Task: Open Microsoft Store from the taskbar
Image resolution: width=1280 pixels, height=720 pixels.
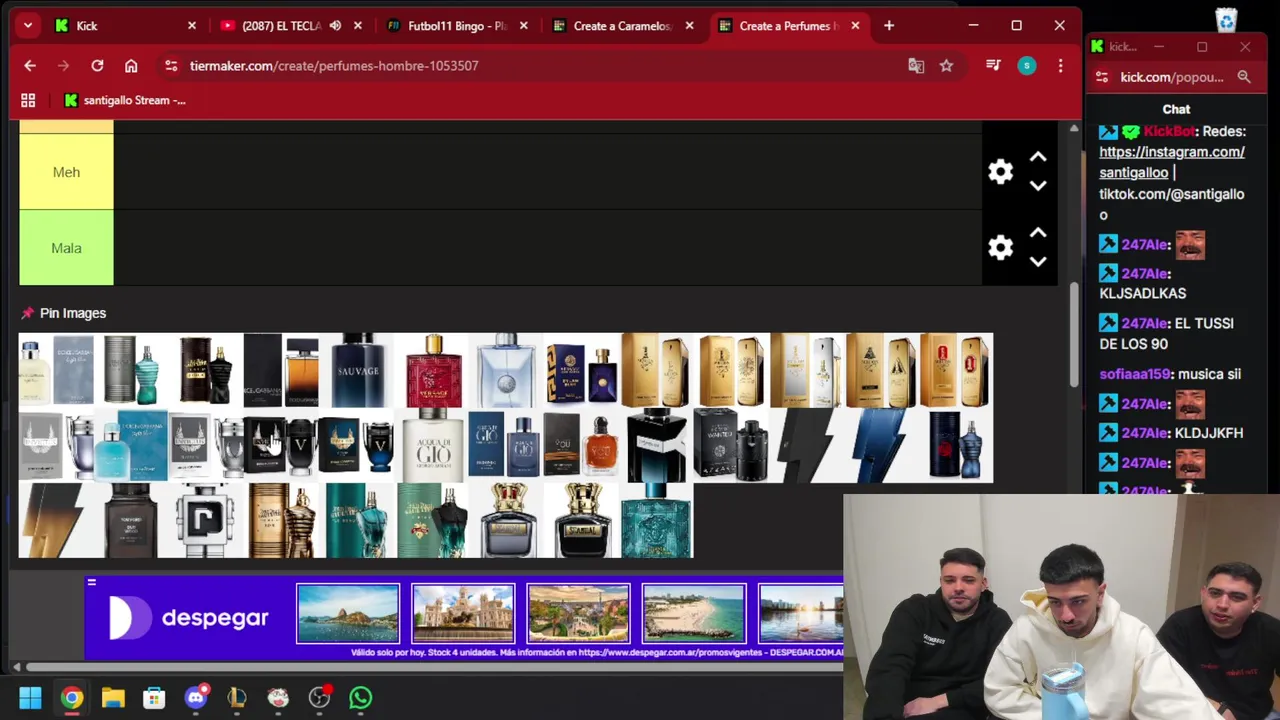Action: [154, 698]
